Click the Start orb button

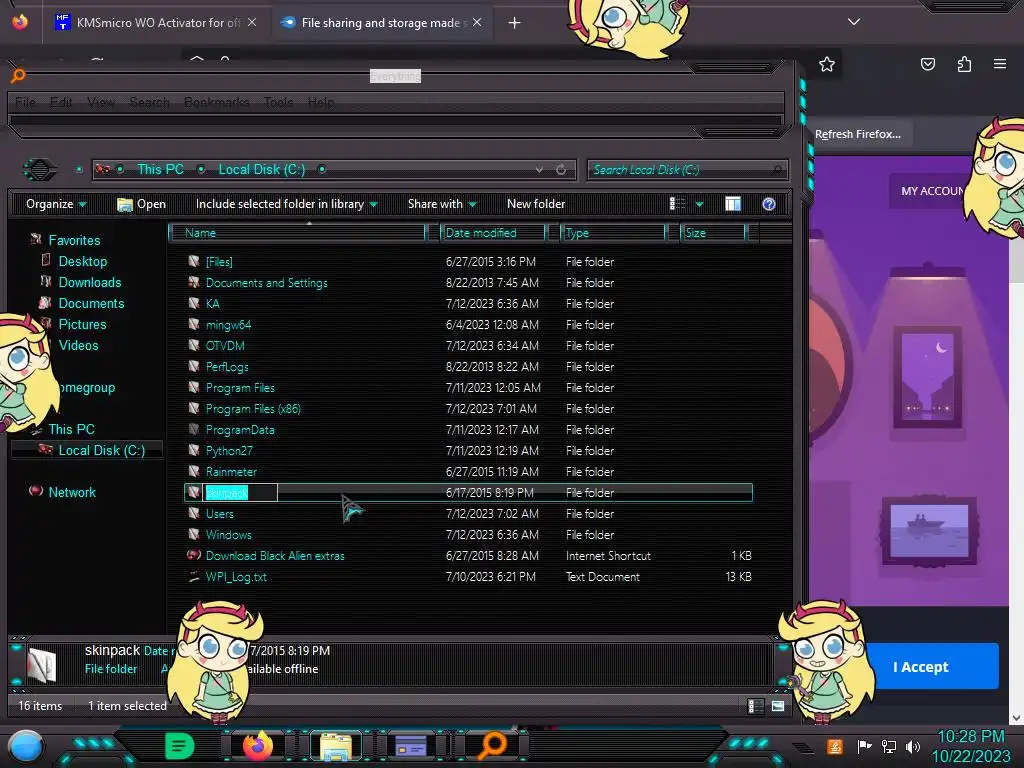[x=25, y=746]
